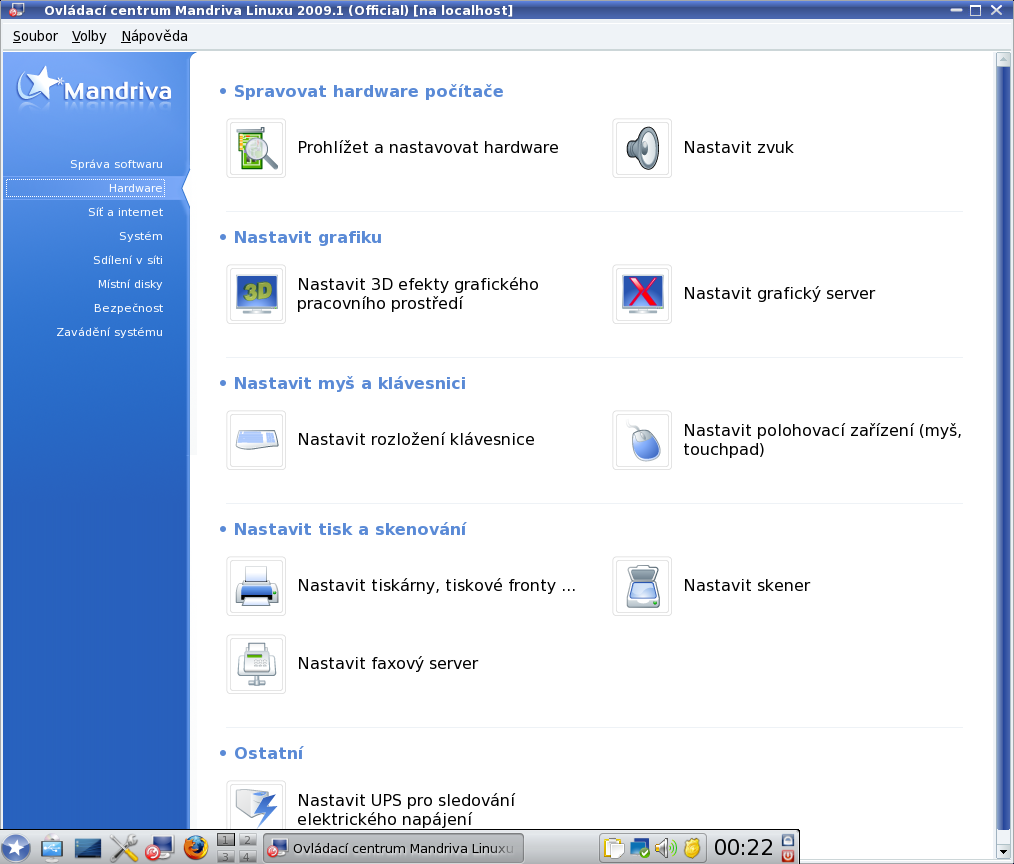Launch Firefox from the taskbar
Image resolution: width=1014 pixels, height=864 pixels.
195,848
